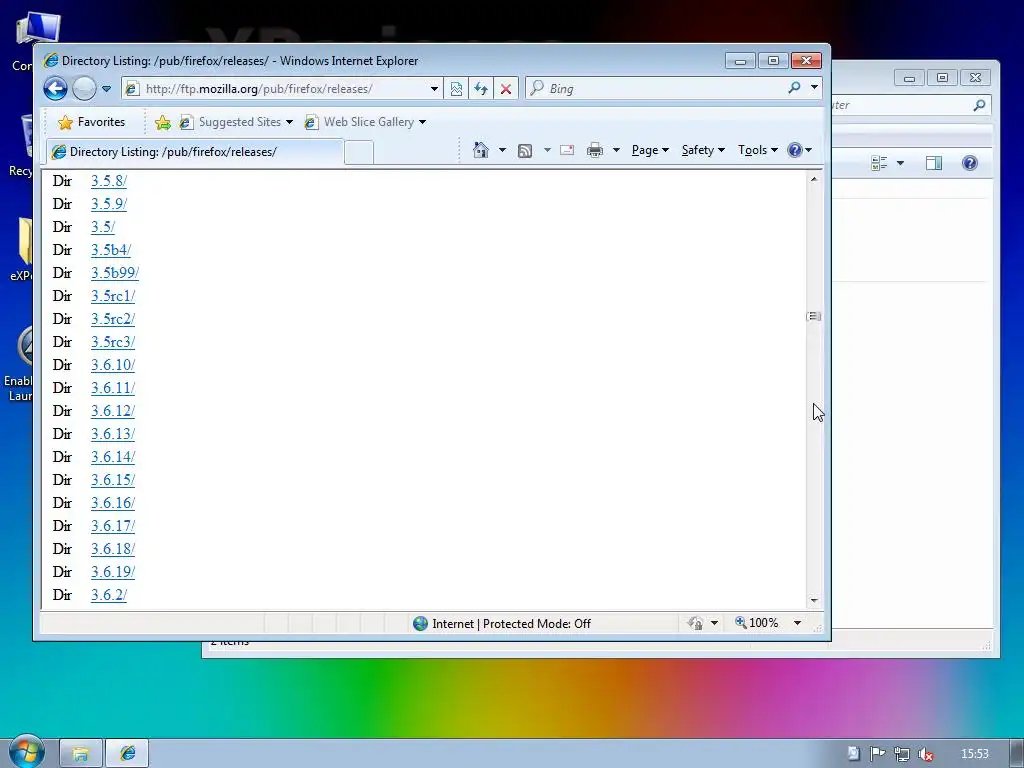
Task: Open the 3.5.9/ directory link
Action: click(x=108, y=204)
